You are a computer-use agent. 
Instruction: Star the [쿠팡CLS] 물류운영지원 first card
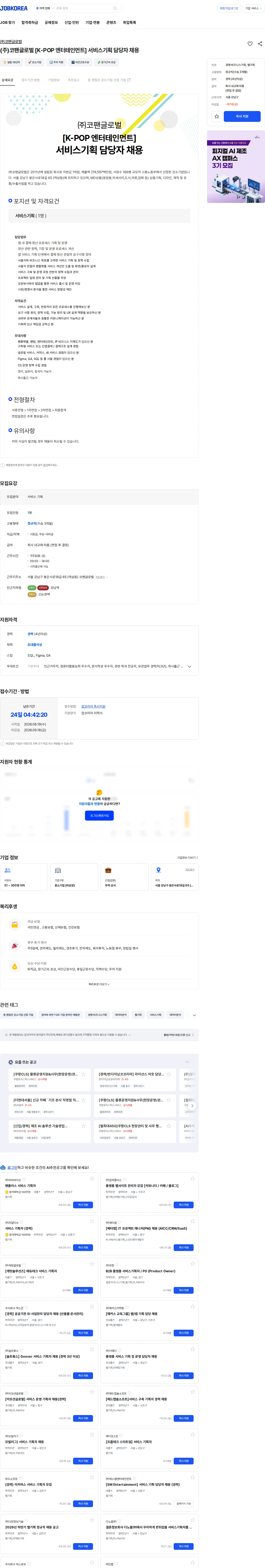(x=83, y=1074)
